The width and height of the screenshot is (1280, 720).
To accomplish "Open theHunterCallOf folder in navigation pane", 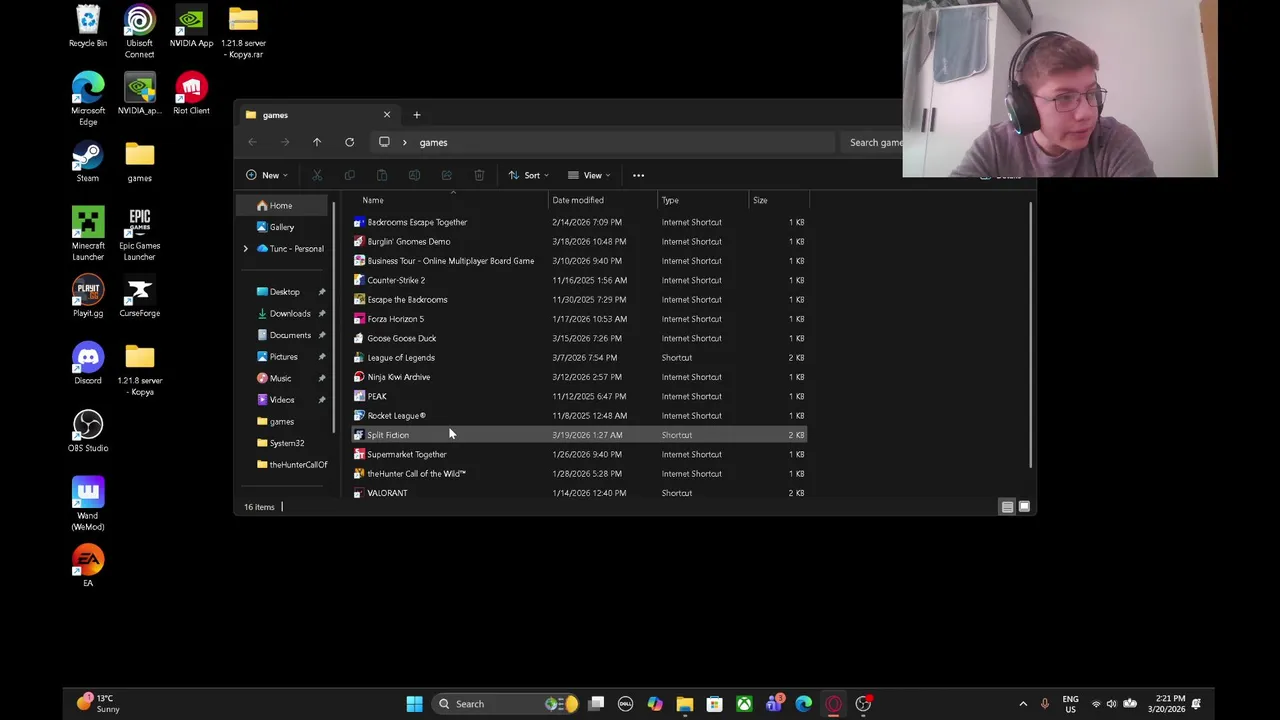I will (x=298, y=465).
